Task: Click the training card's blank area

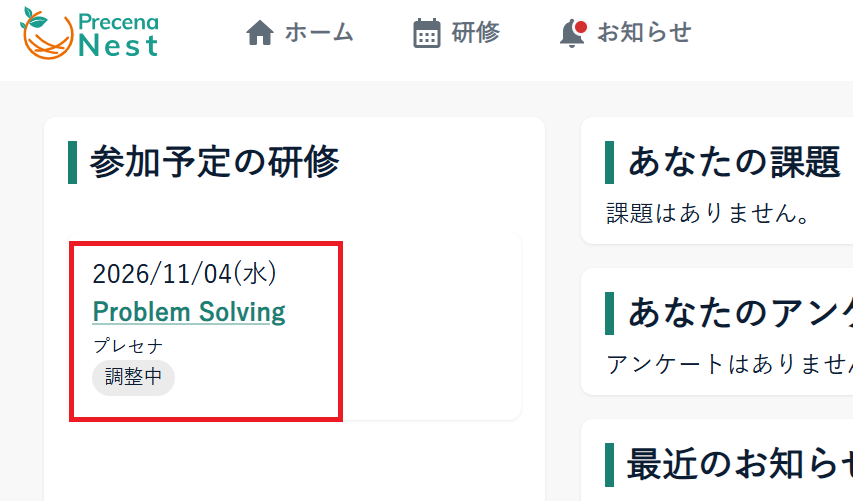Action: [x=432, y=326]
